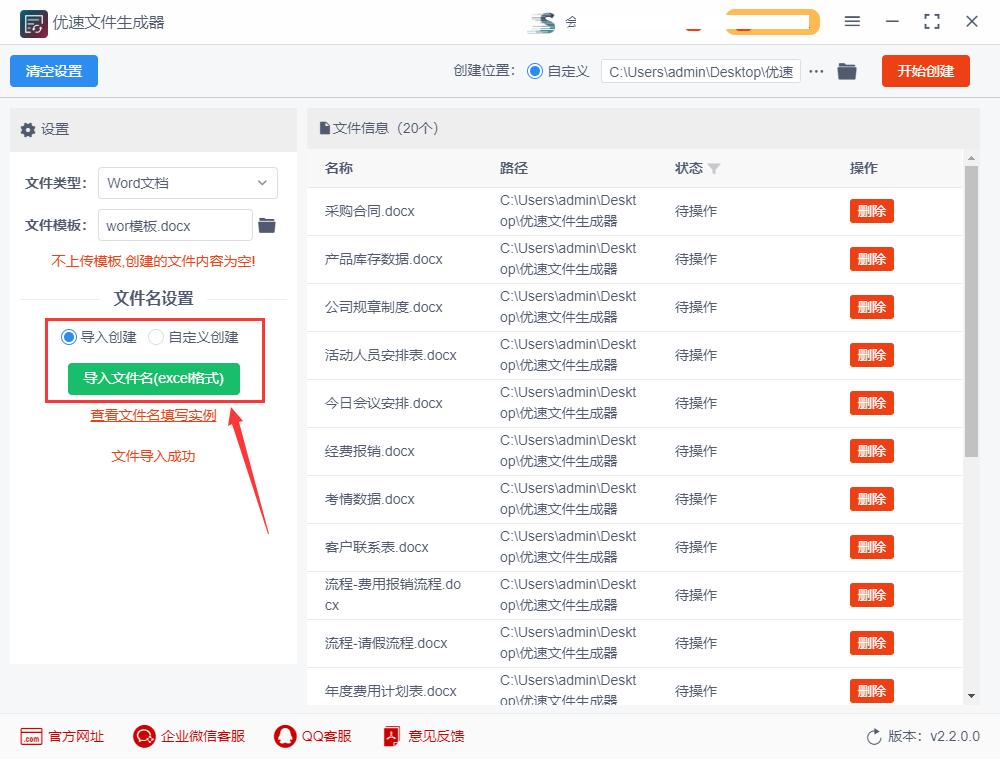Screen dimensions: 1000x760
Task: Open the hamburger menu at top right
Action: point(853,21)
